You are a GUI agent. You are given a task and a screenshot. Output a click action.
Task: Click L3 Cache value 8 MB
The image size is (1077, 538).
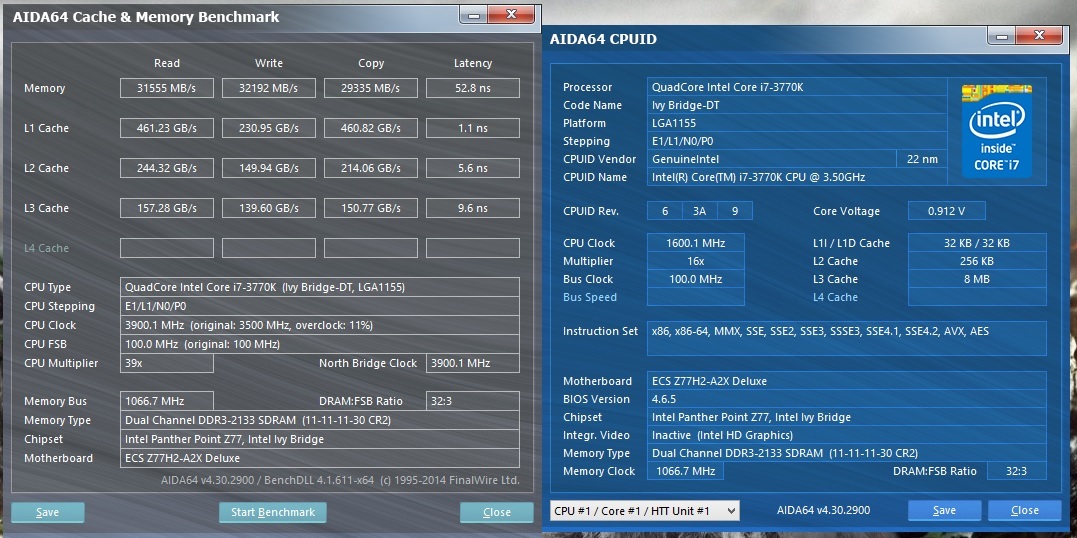coord(977,279)
